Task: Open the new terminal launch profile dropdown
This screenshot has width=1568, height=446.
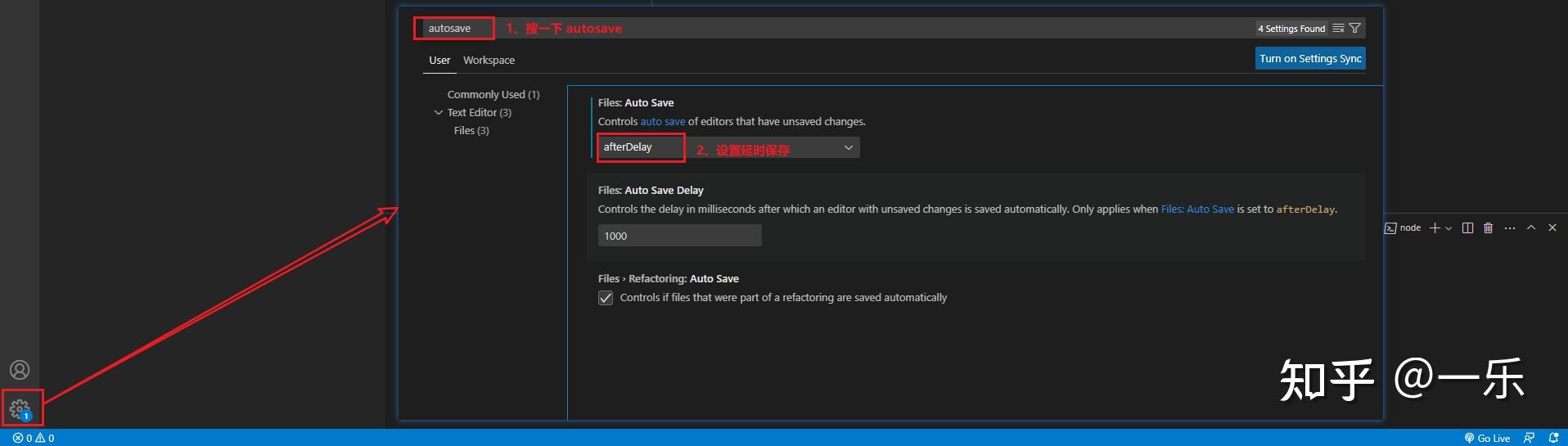Action: 1449,228
